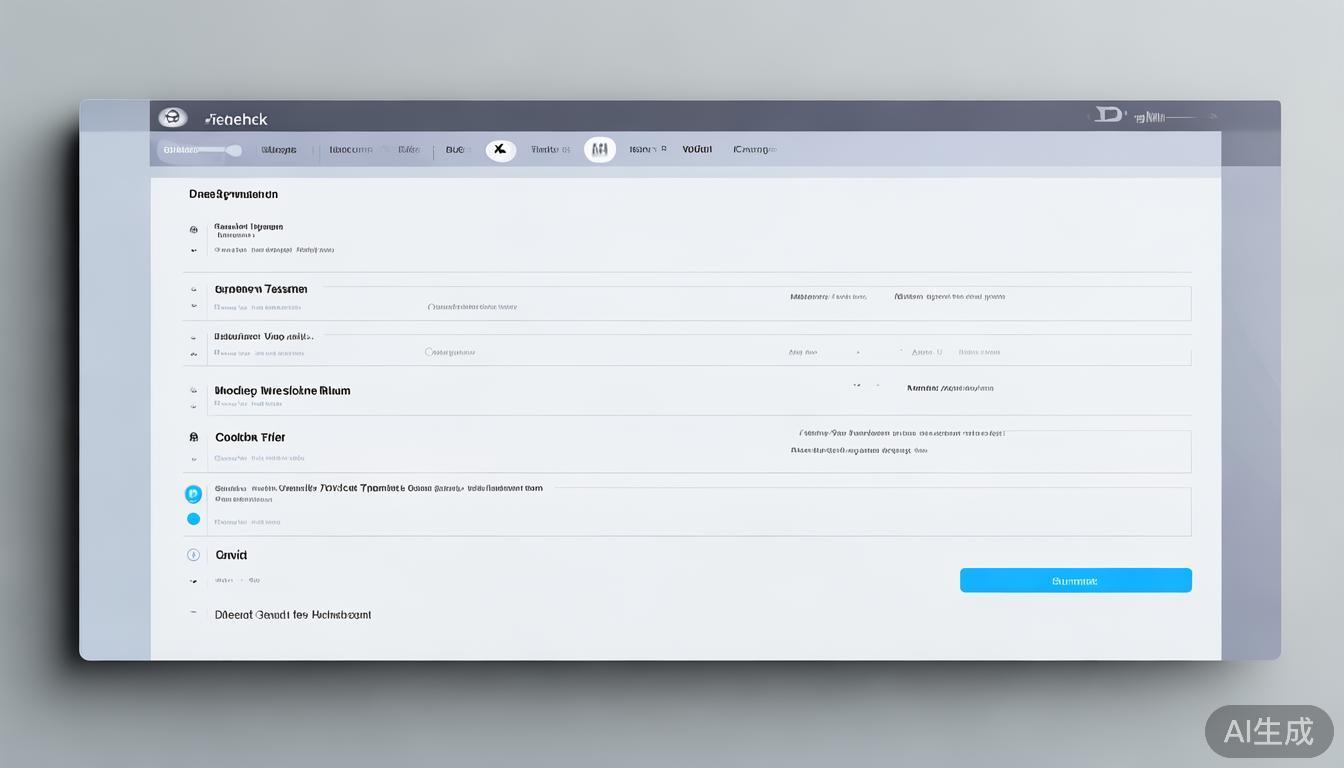Click the icon left of Coolcbr Ffier
This screenshot has height=768, width=1344.
pos(193,437)
